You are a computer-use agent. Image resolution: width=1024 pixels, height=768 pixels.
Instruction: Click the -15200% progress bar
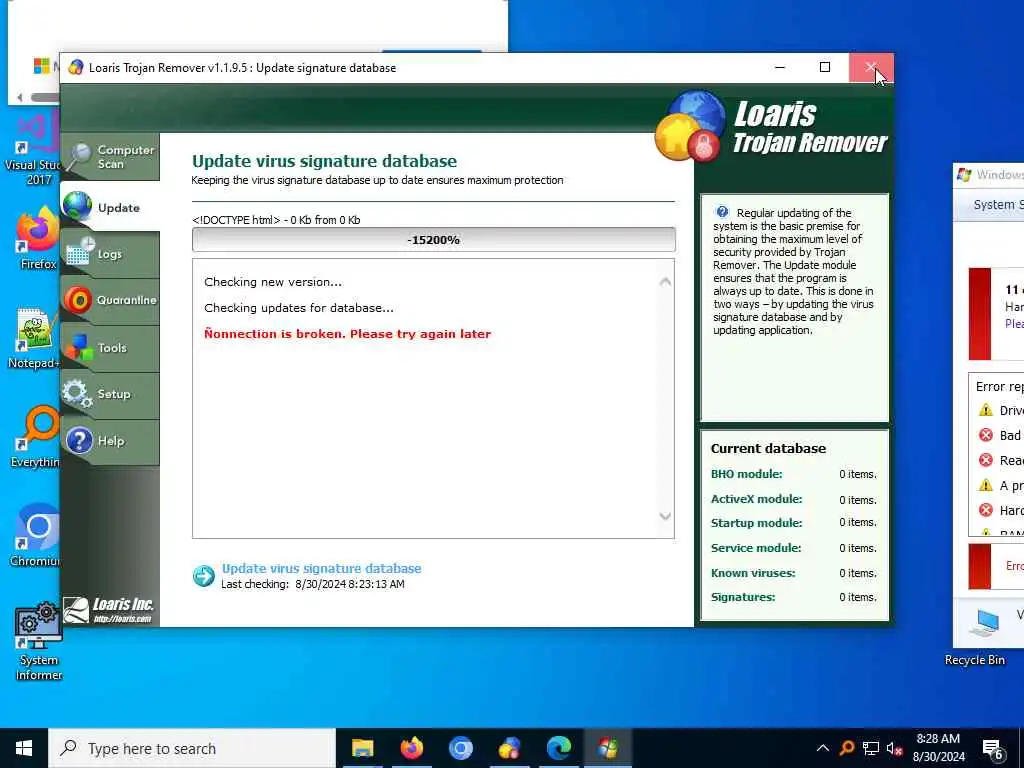point(434,240)
